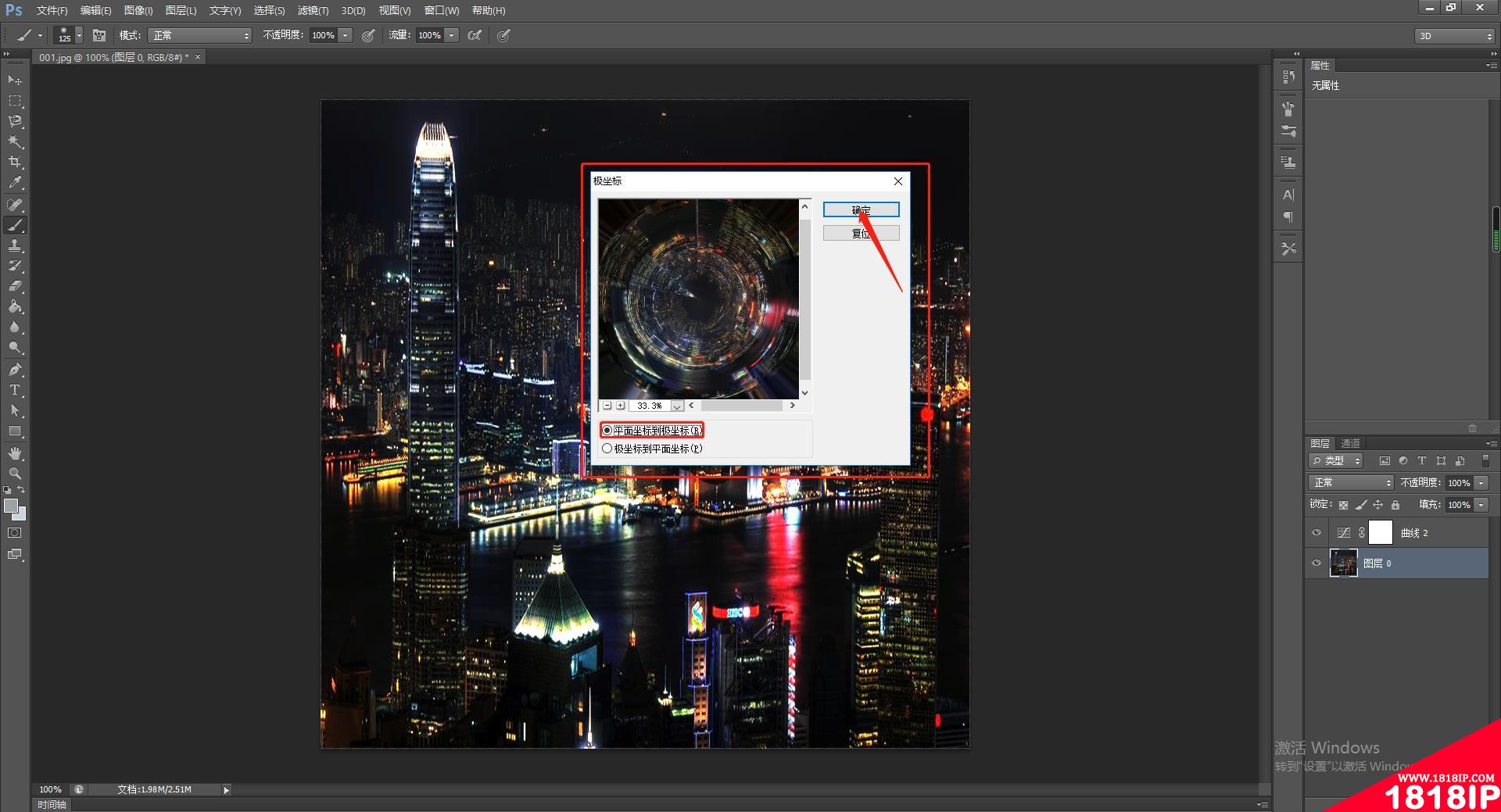
Task: Select the Rectangle shape tool
Action: tap(15, 431)
